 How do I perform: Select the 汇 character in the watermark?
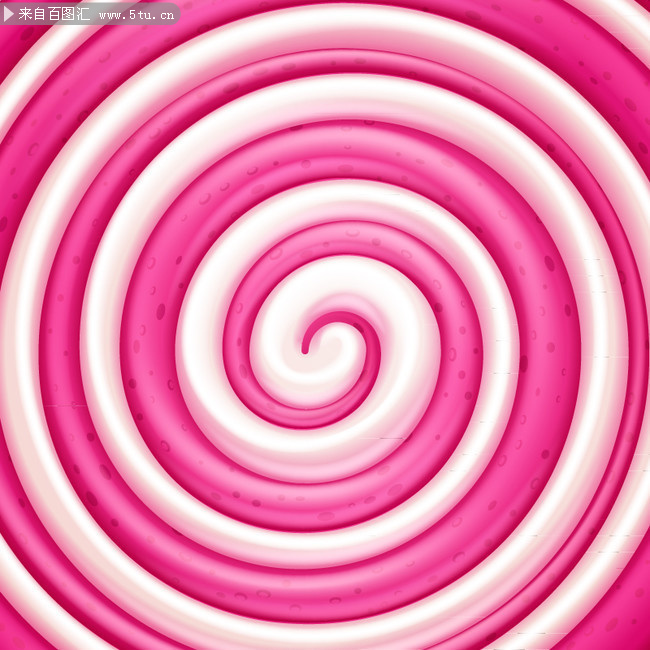click(83, 14)
